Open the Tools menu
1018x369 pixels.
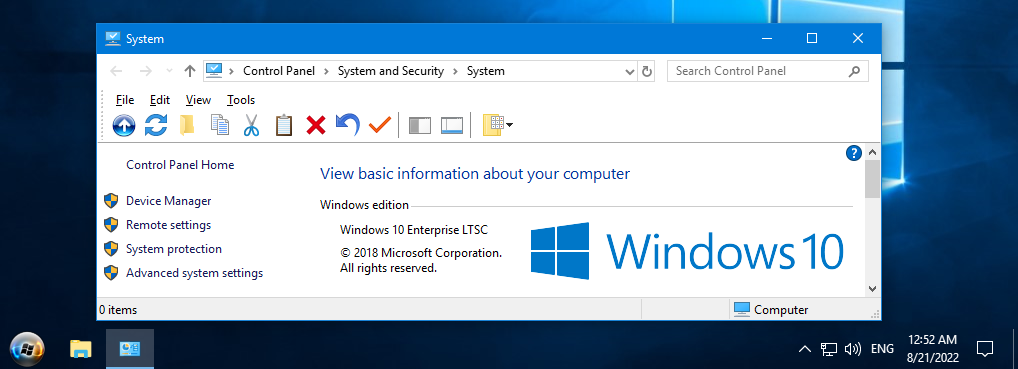[x=241, y=100]
